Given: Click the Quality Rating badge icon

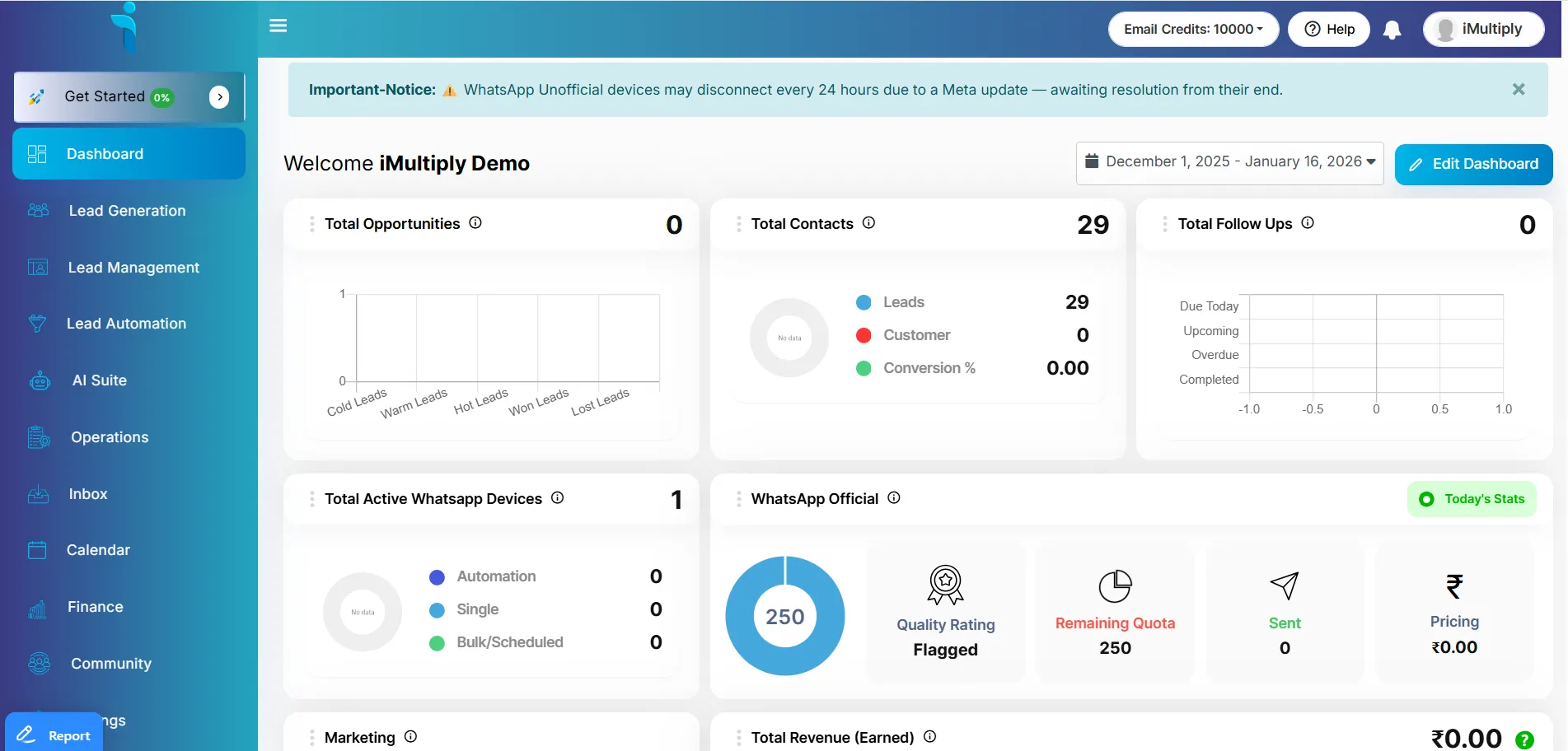Looking at the screenshot, I should point(945,585).
